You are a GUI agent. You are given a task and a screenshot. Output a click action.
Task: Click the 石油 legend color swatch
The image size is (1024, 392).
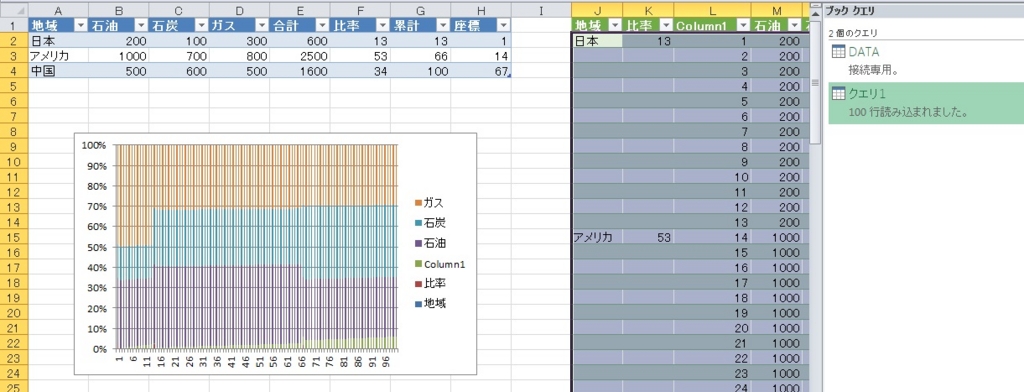418,243
